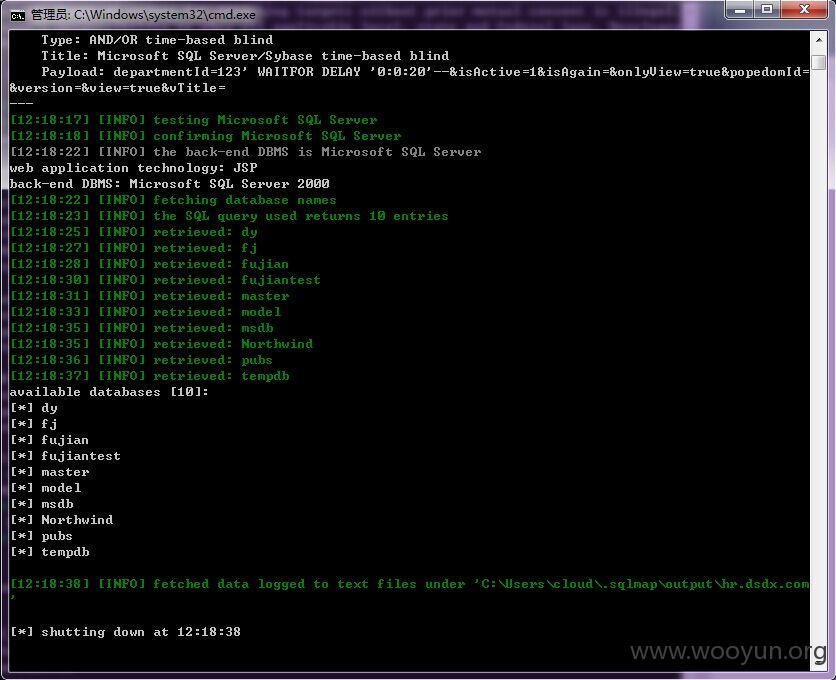Click log line 'retrieved: fujian'

pos(149,264)
